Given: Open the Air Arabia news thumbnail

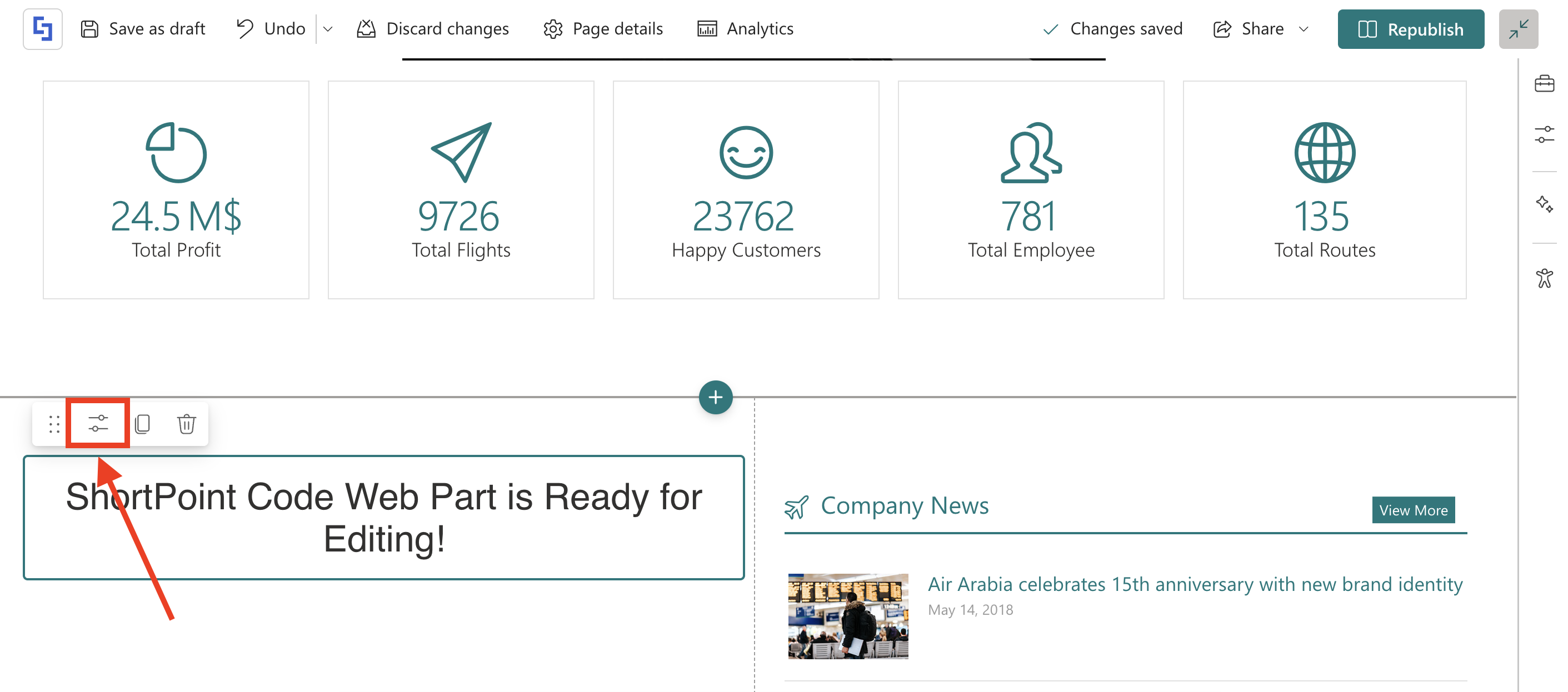Looking at the screenshot, I should coord(848,616).
